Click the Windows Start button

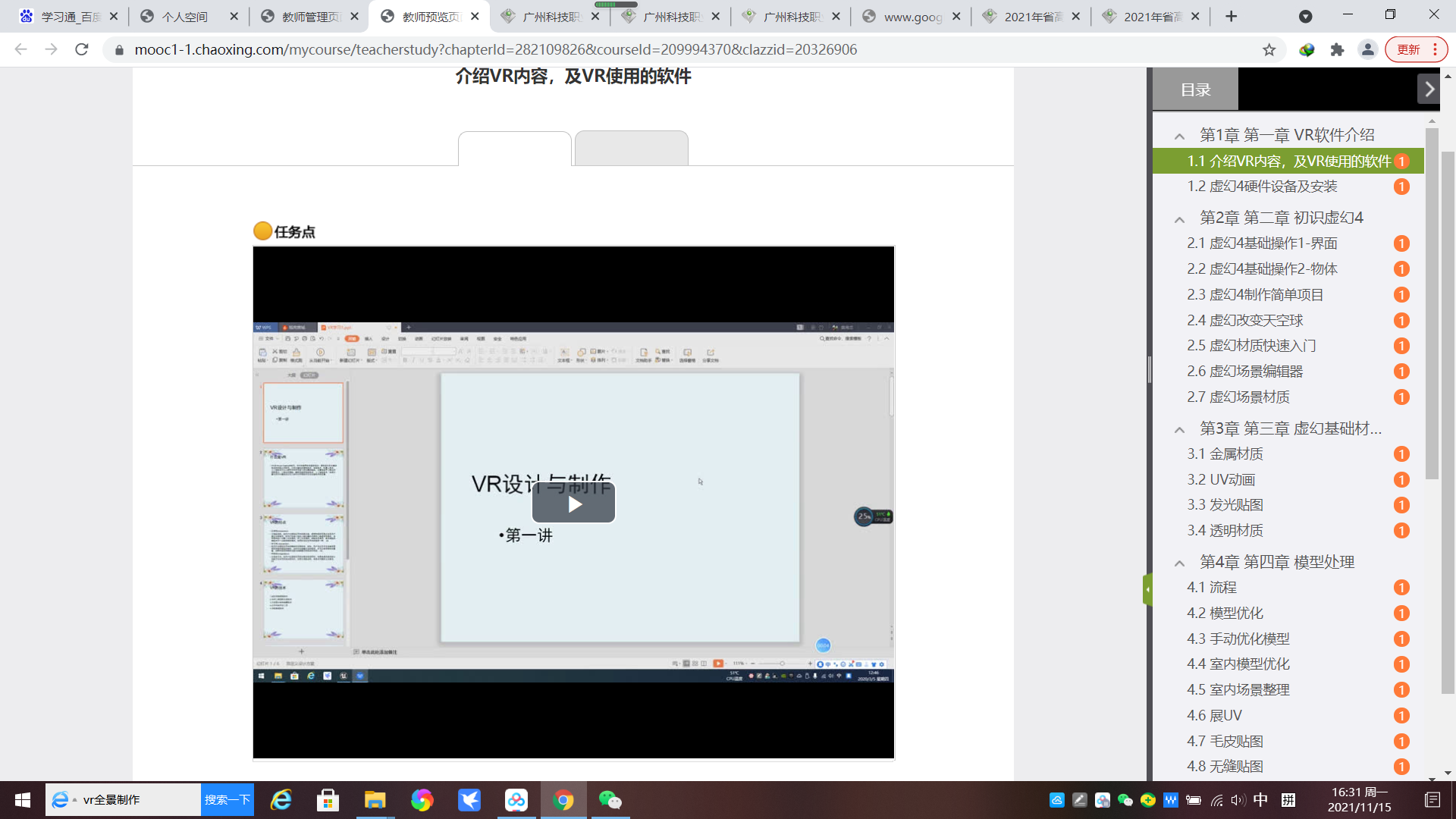22,800
